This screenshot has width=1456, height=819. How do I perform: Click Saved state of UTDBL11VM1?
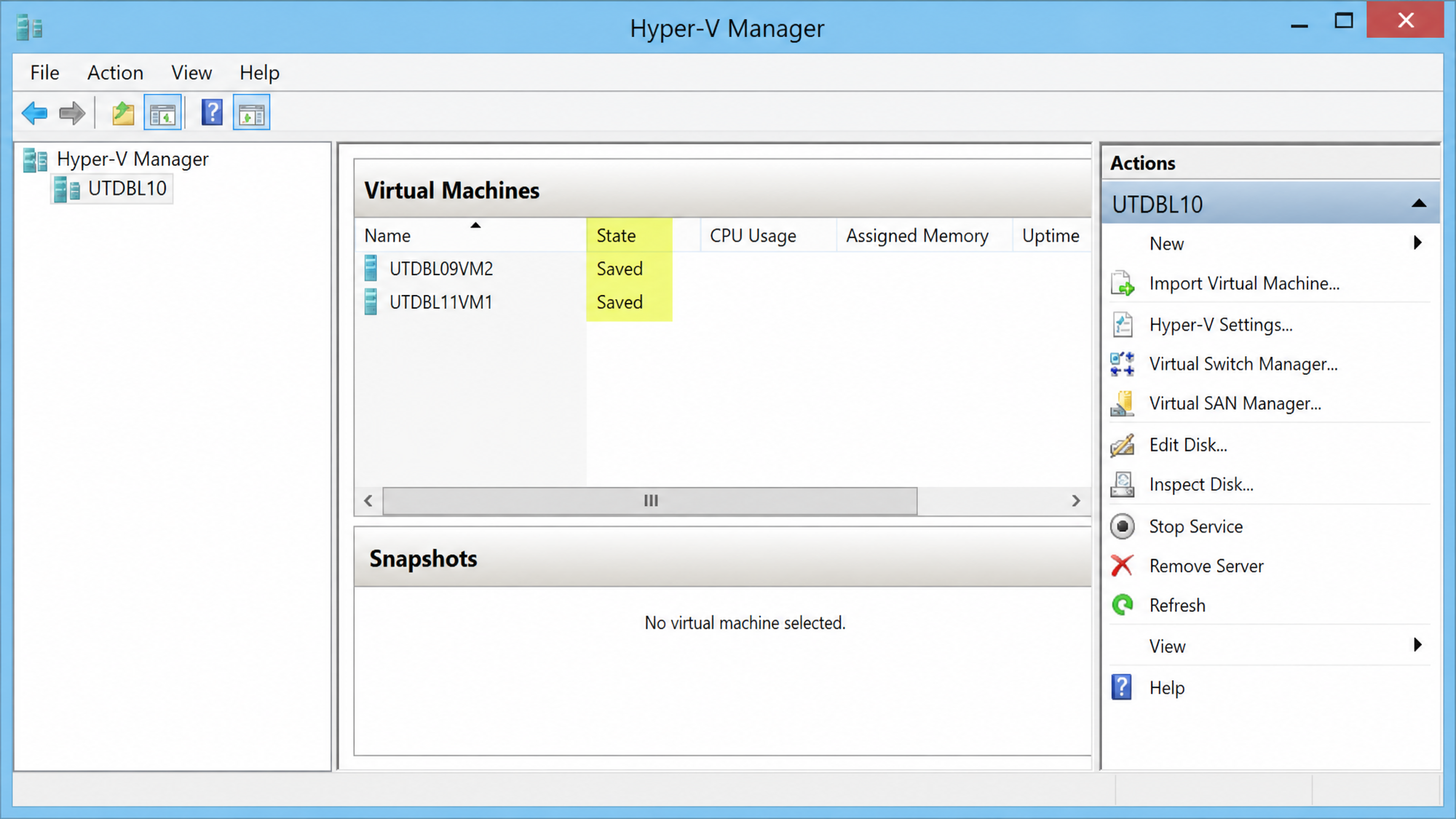pos(620,302)
